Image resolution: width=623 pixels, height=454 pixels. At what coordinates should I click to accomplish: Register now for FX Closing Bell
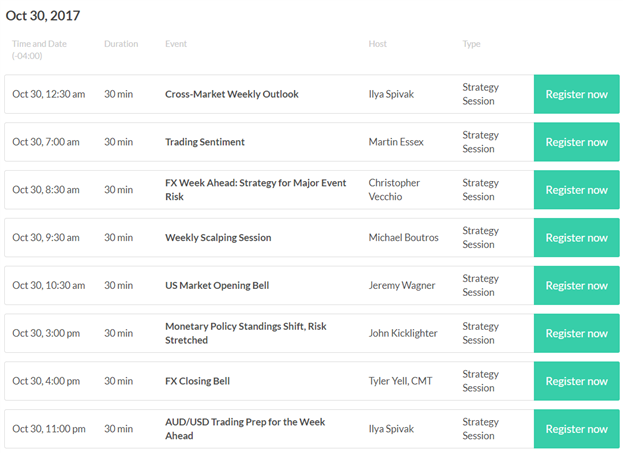point(576,381)
